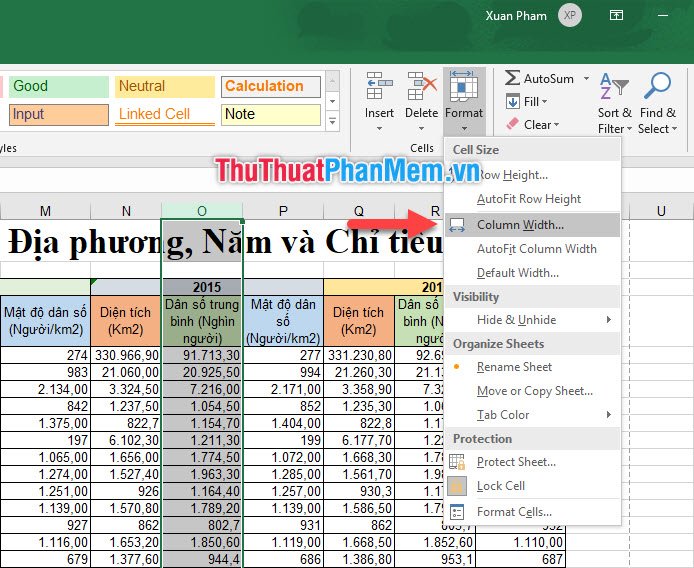Expand the AutoSum dropdown arrow
Viewport: 694px width, 568px height.
click(586, 78)
